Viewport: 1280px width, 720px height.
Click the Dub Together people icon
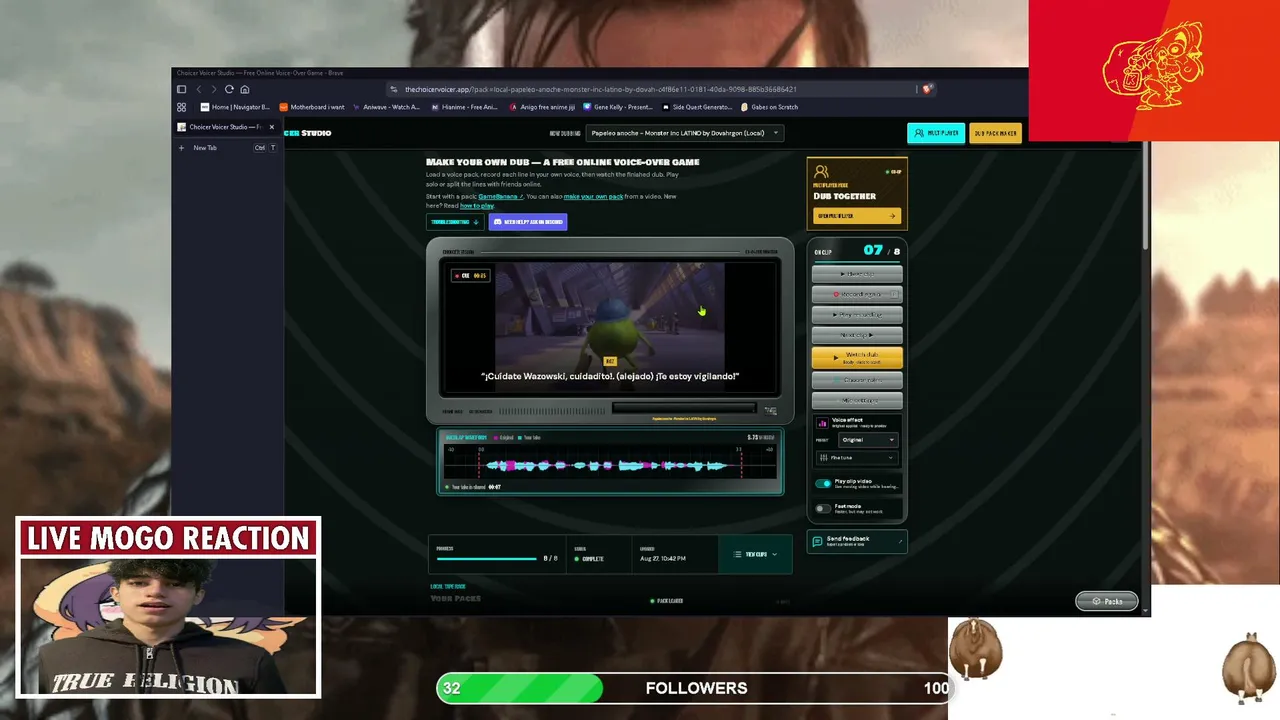tap(821, 172)
